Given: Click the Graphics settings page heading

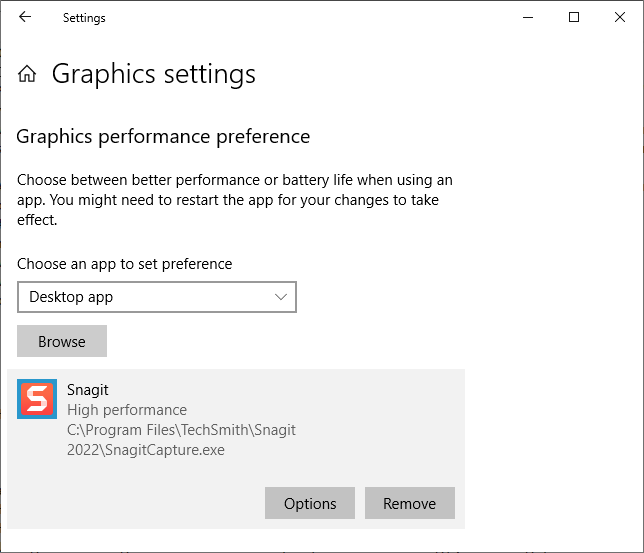Looking at the screenshot, I should 153,74.
